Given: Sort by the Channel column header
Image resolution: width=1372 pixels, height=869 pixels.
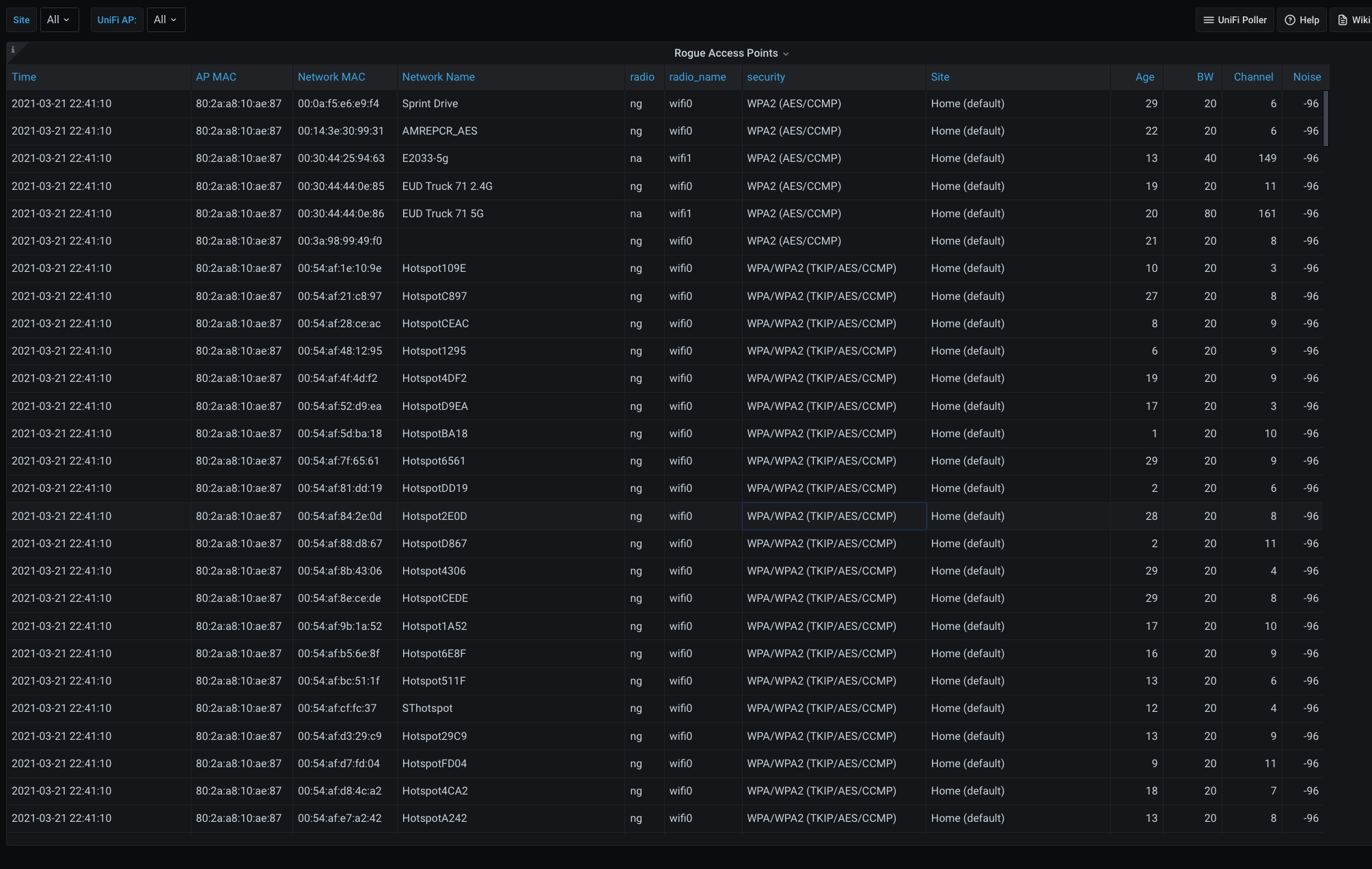Looking at the screenshot, I should [1252, 77].
